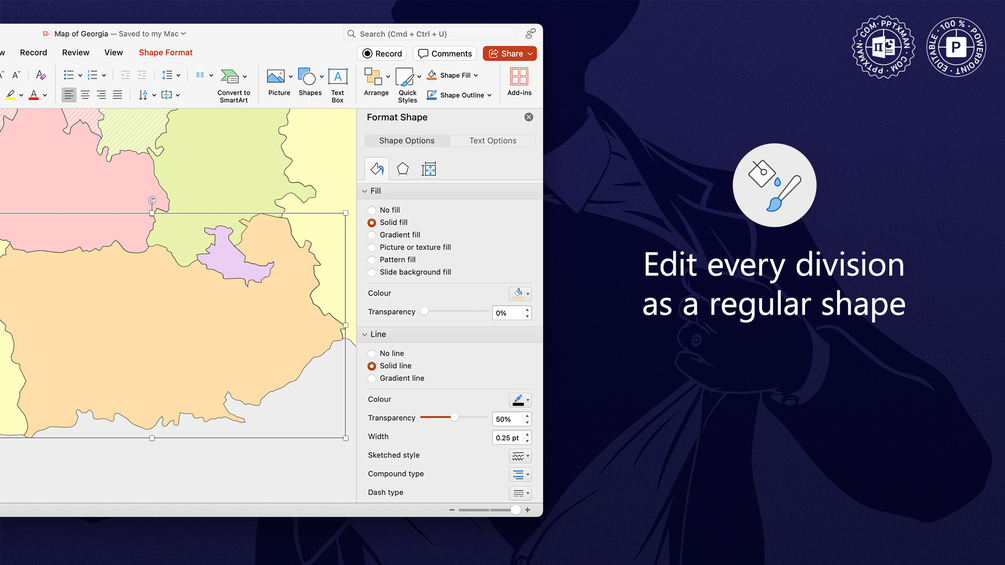Open the Share button's dropdown arrow
This screenshot has height=565, width=1005.
(530, 54)
